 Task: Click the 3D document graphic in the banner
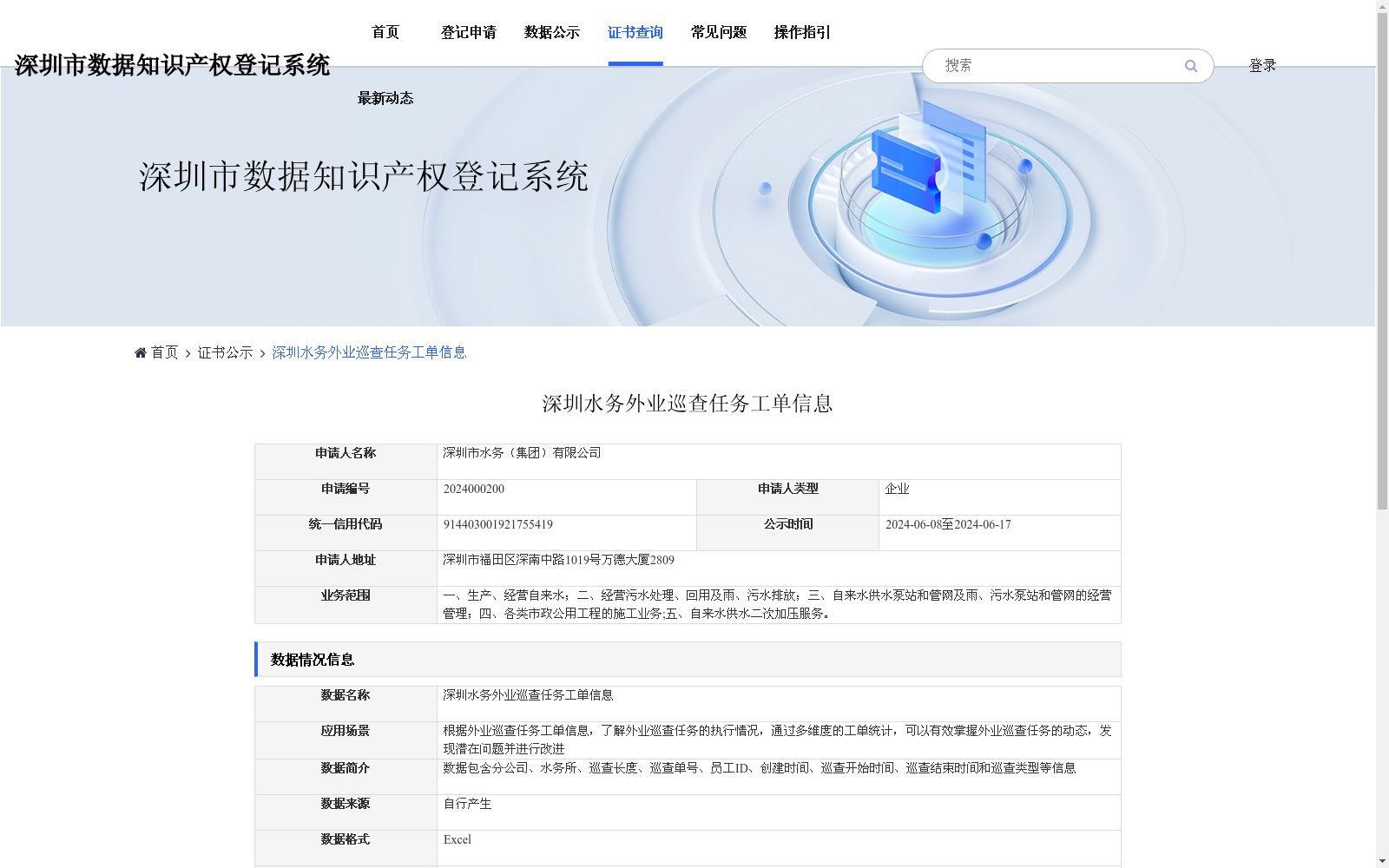tap(931, 156)
